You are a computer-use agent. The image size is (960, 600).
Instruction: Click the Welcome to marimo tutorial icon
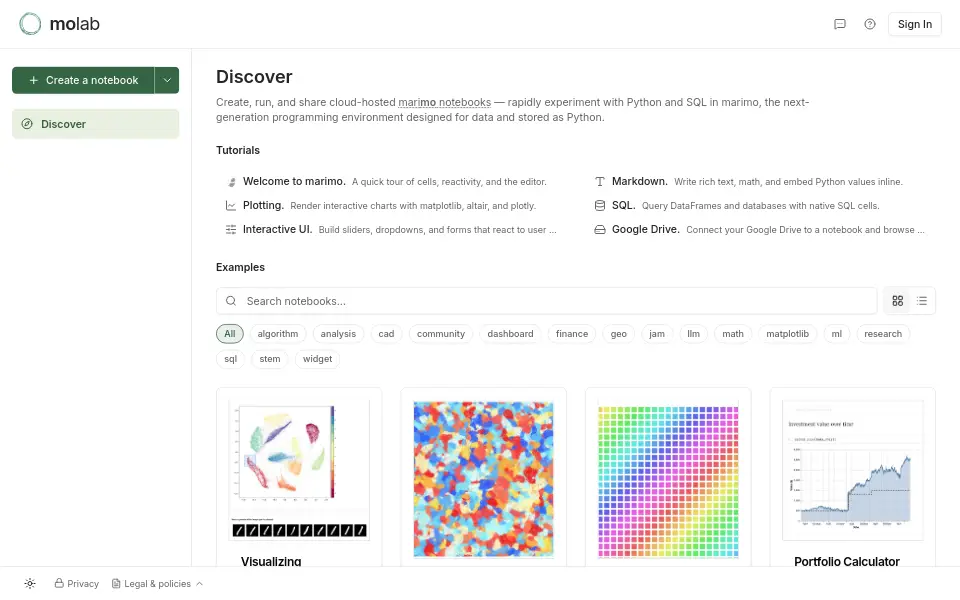tap(231, 182)
